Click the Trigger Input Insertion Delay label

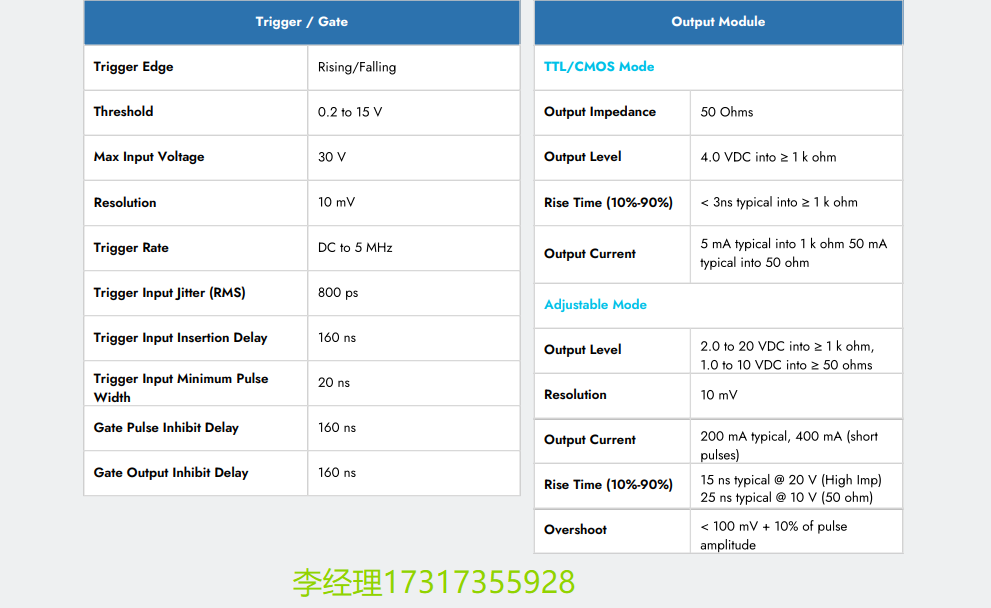coord(180,338)
